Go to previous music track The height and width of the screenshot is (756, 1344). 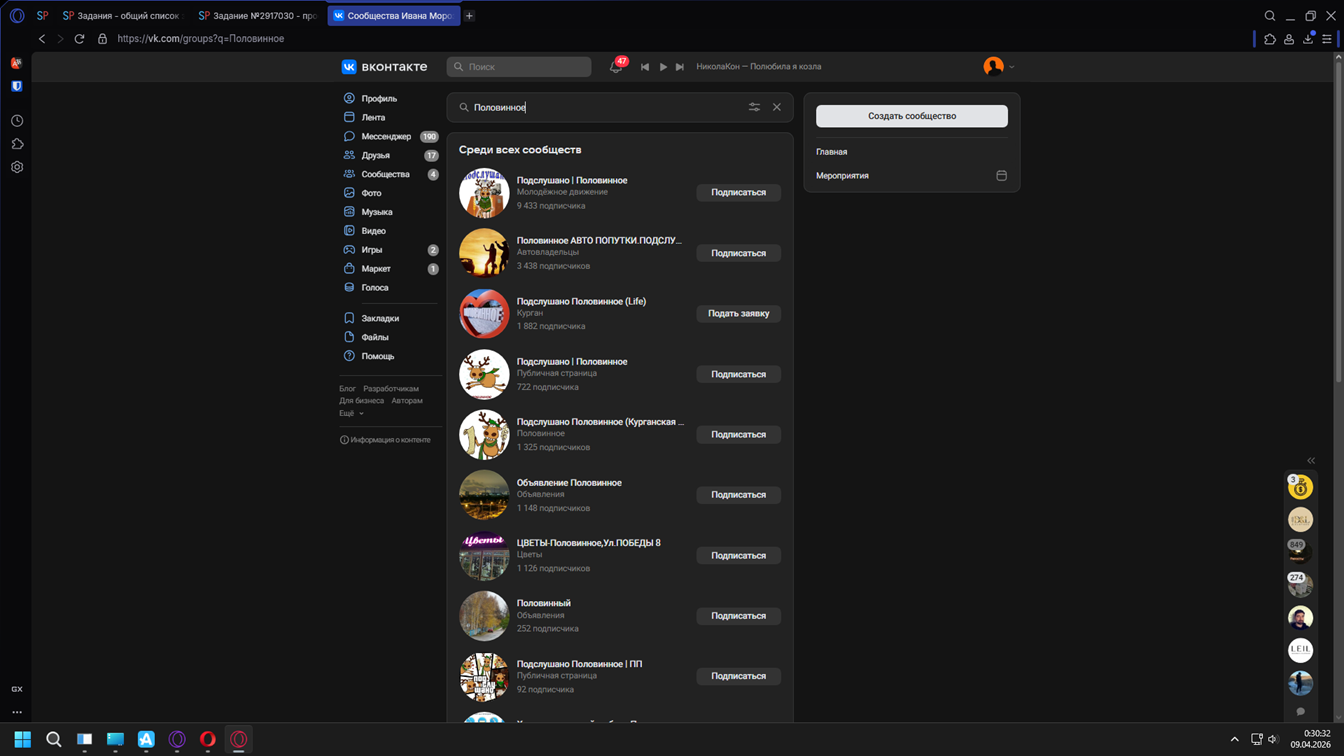(645, 67)
